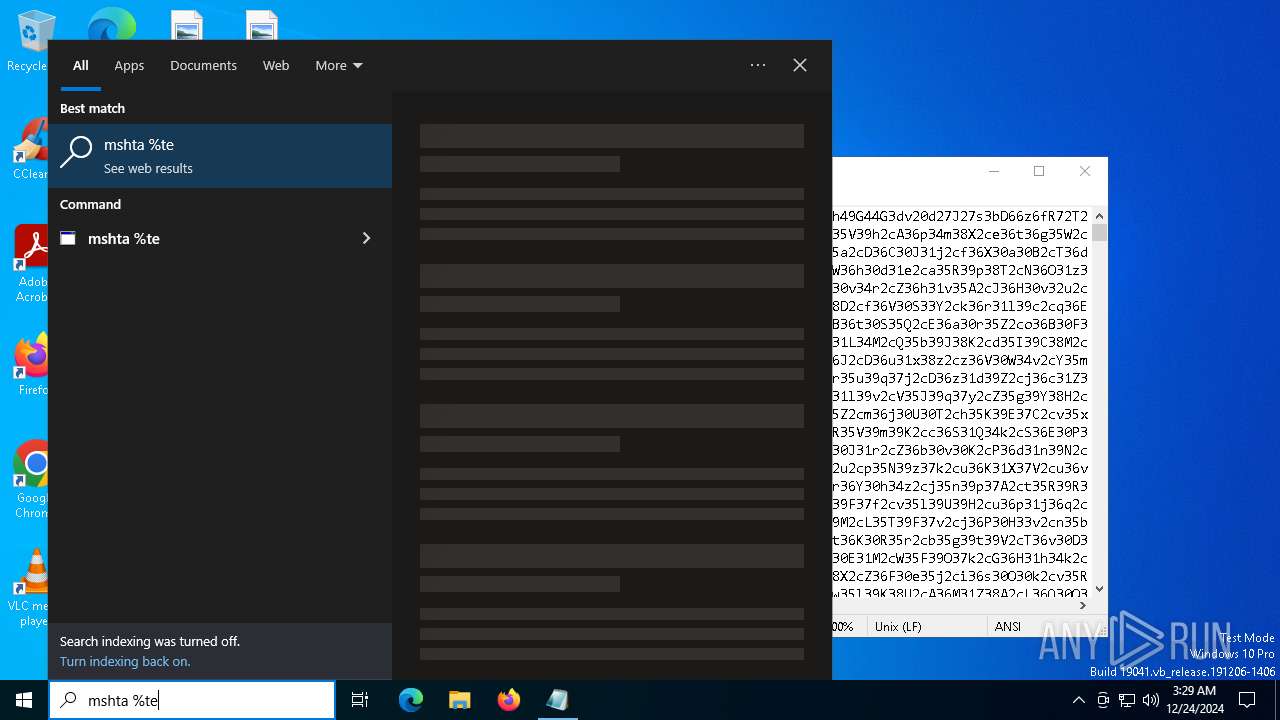Click 'Turn indexing back on' link
The image size is (1280, 720).
pyautogui.click(x=125, y=661)
